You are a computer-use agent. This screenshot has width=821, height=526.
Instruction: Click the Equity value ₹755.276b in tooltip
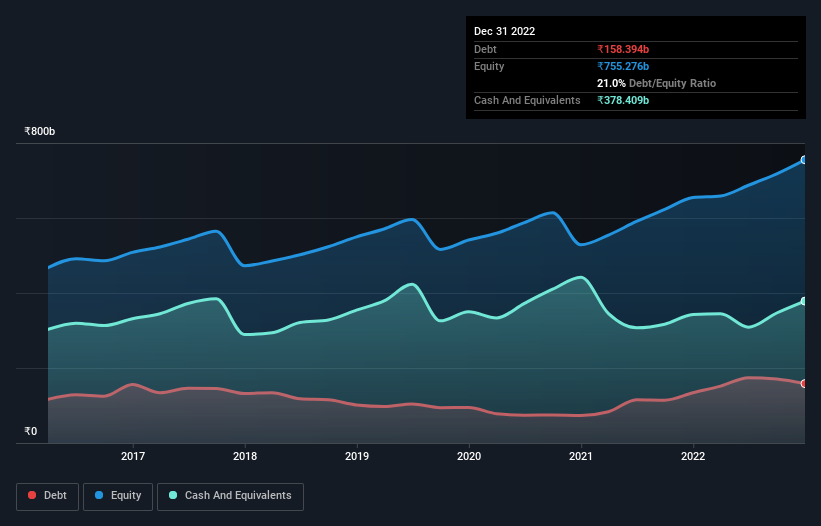pyautogui.click(x=623, y=66)
